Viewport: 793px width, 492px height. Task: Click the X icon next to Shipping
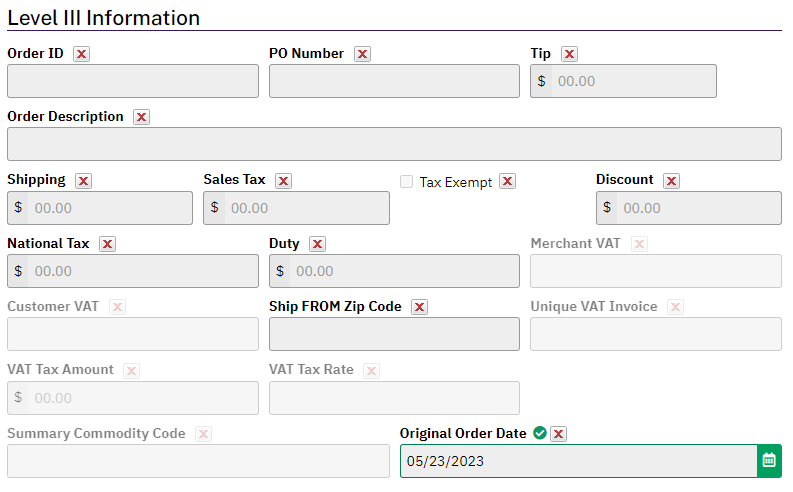pos(83,181)
